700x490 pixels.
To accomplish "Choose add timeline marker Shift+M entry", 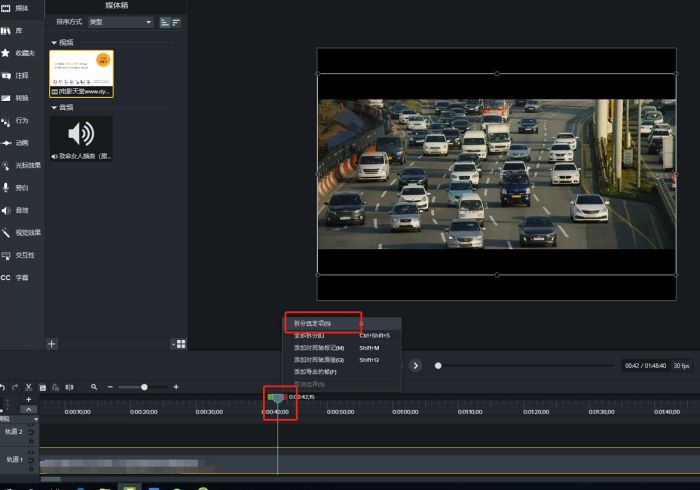I will 343,348.
